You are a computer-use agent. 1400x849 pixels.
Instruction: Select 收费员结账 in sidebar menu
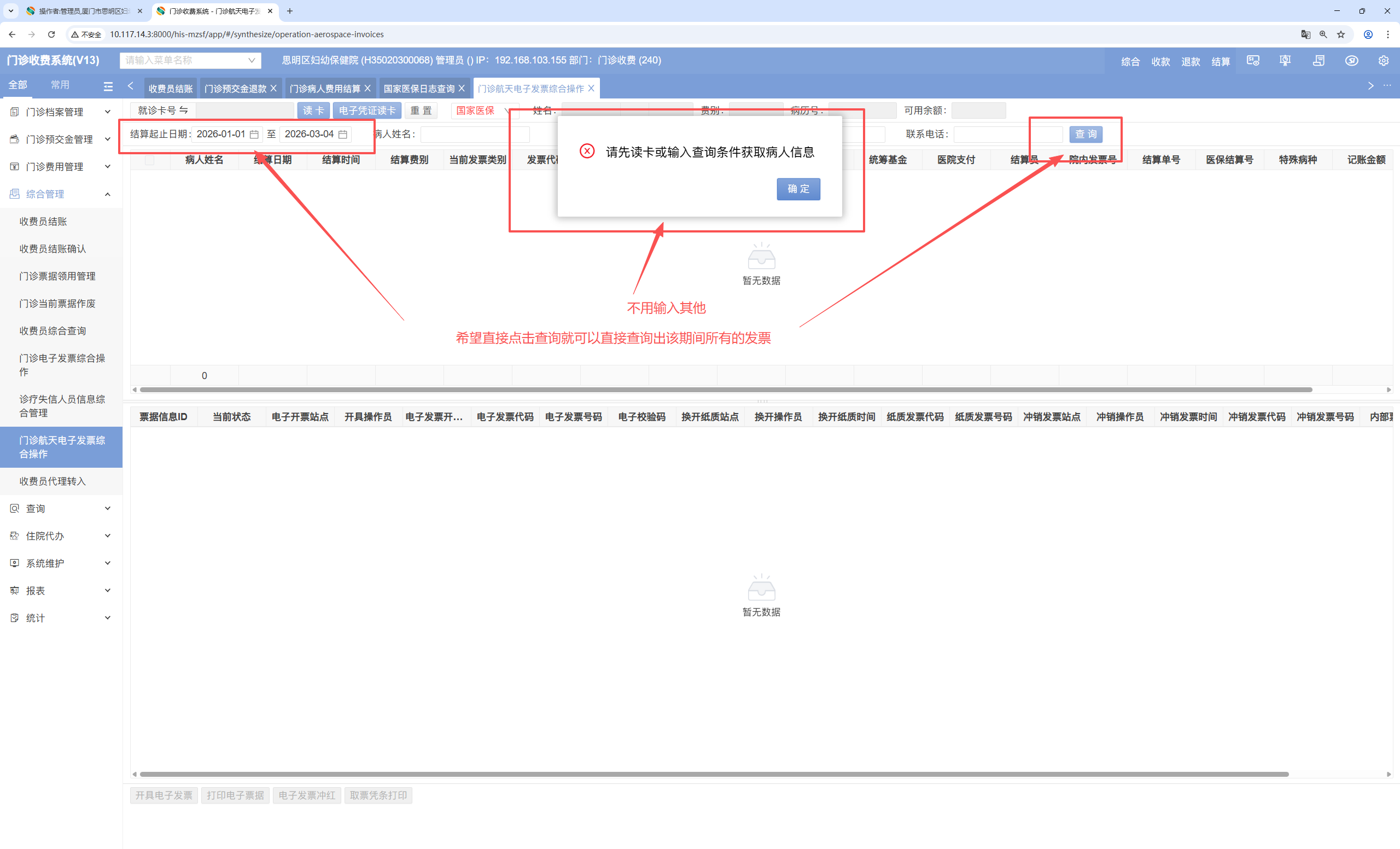pos(43,221)
